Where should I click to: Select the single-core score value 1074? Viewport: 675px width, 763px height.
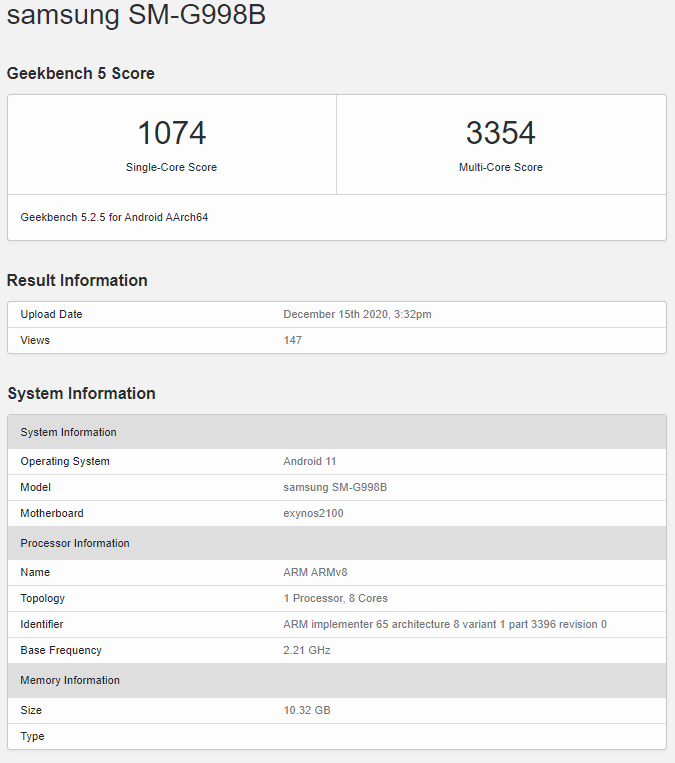[171, 133]
